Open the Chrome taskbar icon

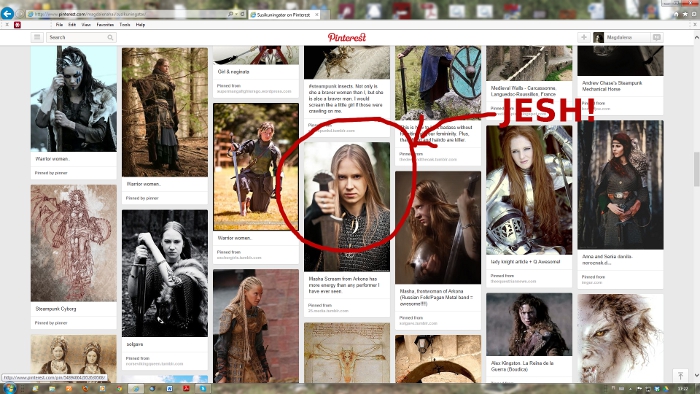pyautogui.click(x=119, y=389)
